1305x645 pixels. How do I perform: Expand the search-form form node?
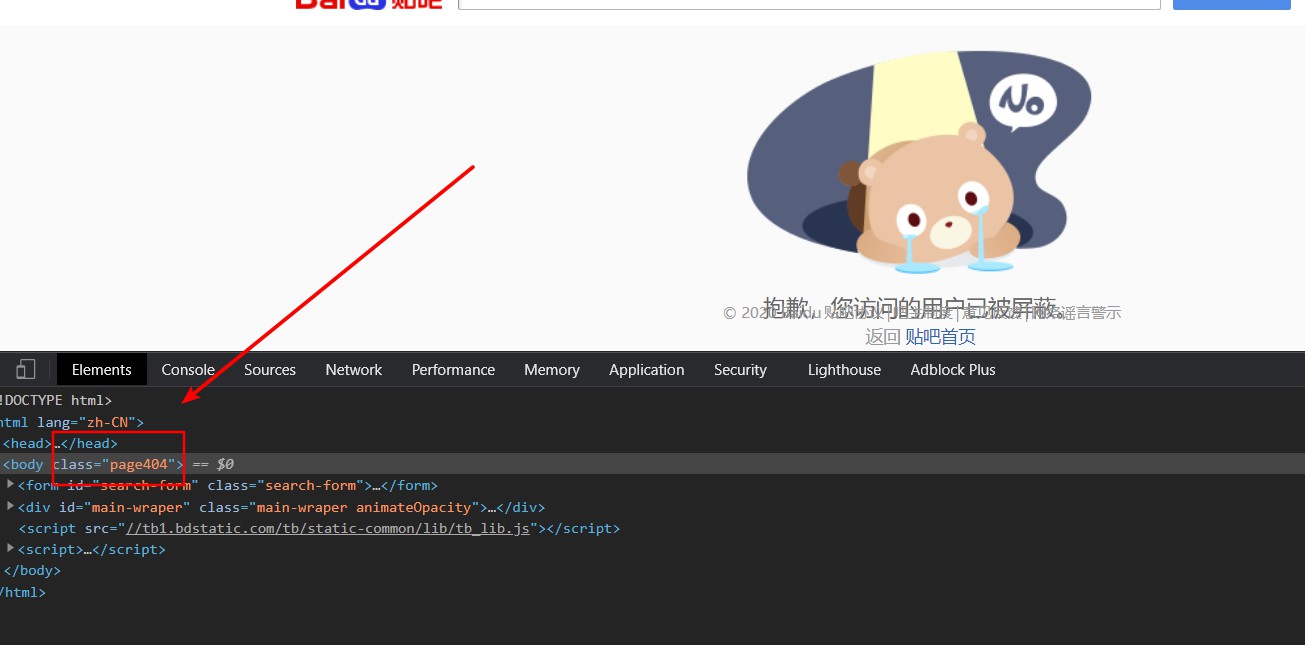click(11, 485)
